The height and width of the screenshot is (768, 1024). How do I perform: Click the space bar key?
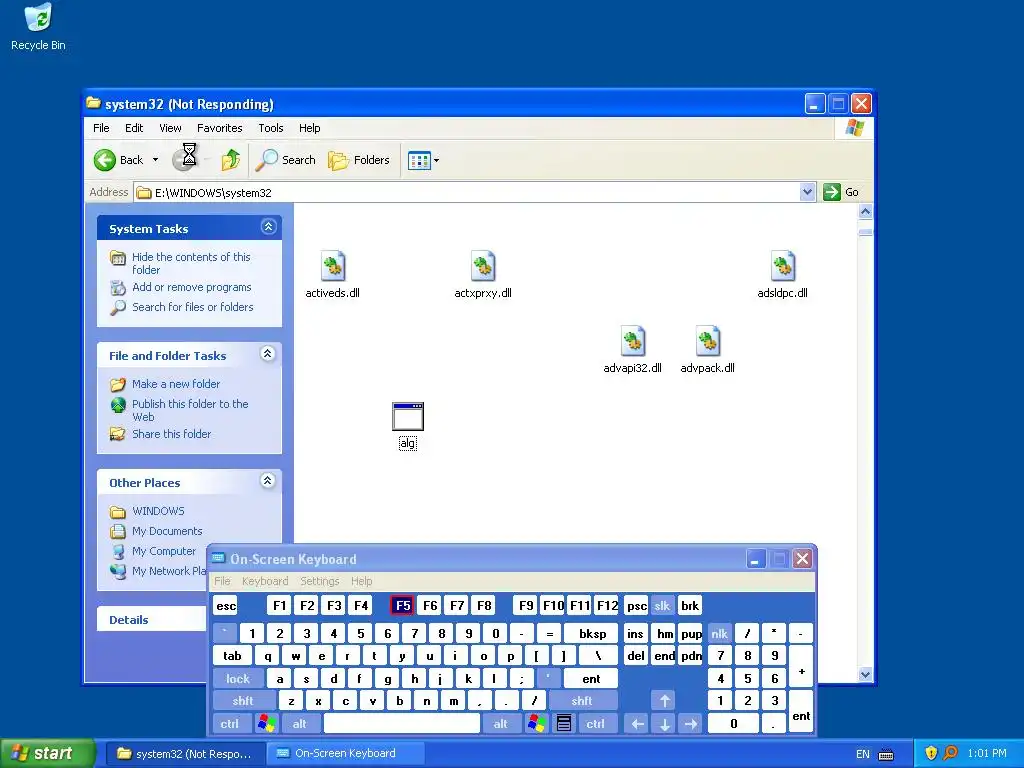[x=402, y=723]
